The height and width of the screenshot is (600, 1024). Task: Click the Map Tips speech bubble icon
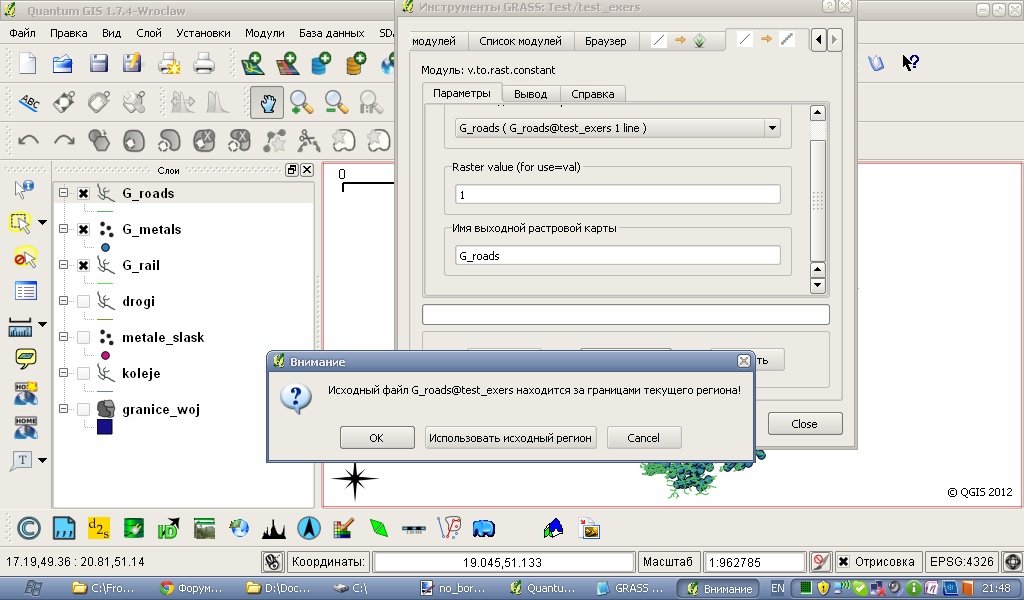(x=25, y=358)
